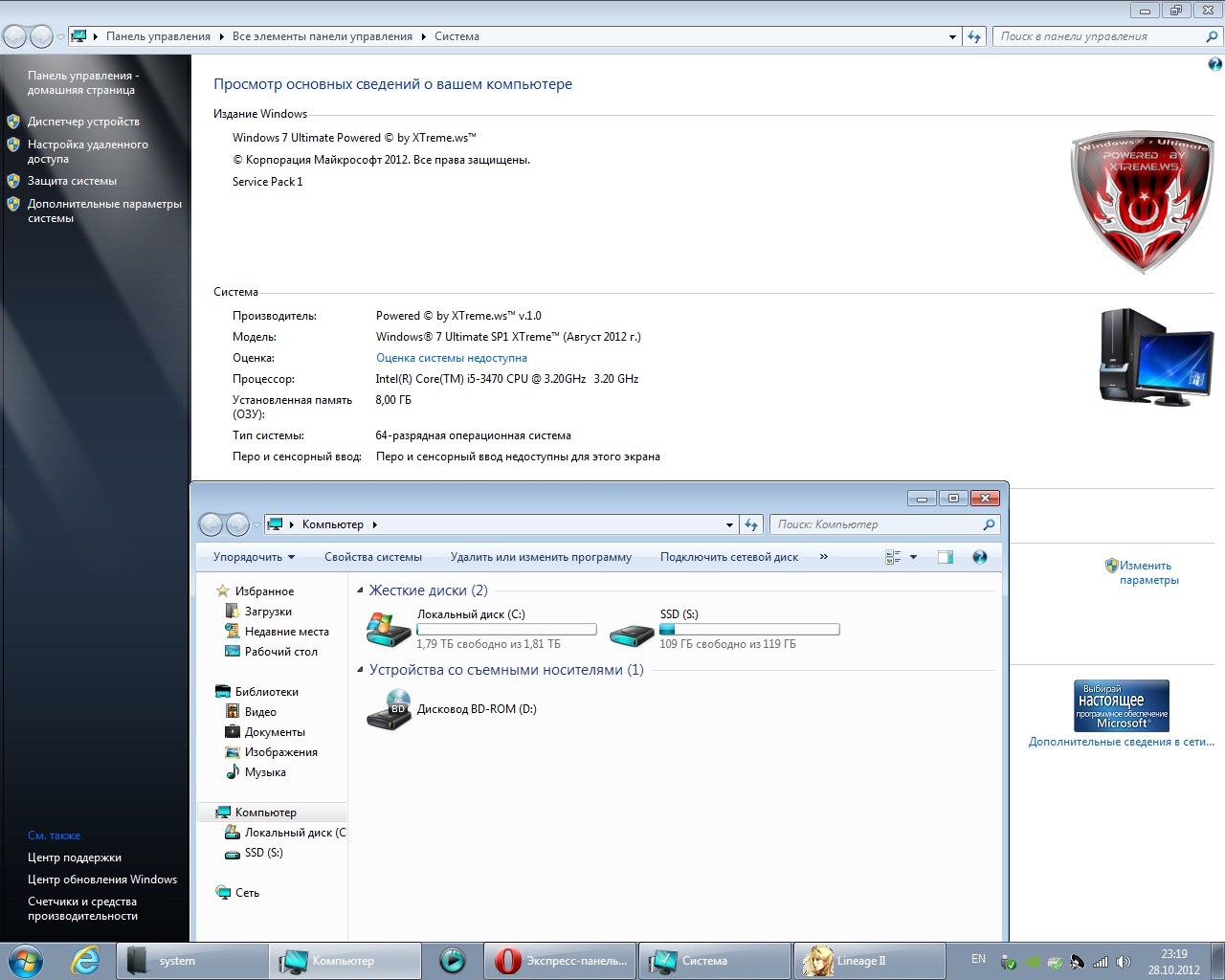This screenshot has height=980, width=1225.
Task: Select Favorites (Избранное) in navigation pane
Action: 264,591
